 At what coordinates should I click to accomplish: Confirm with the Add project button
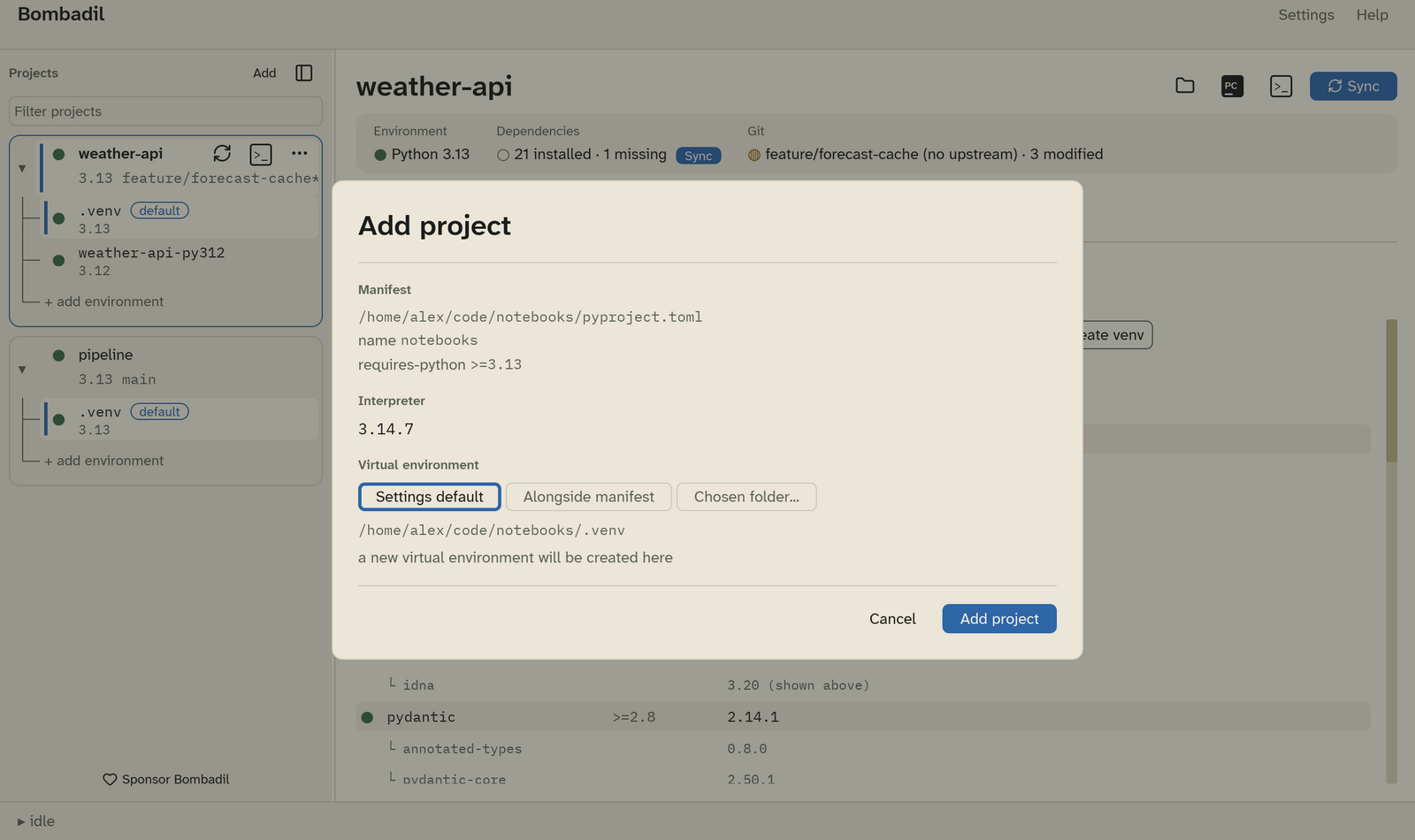pos(999,619)
